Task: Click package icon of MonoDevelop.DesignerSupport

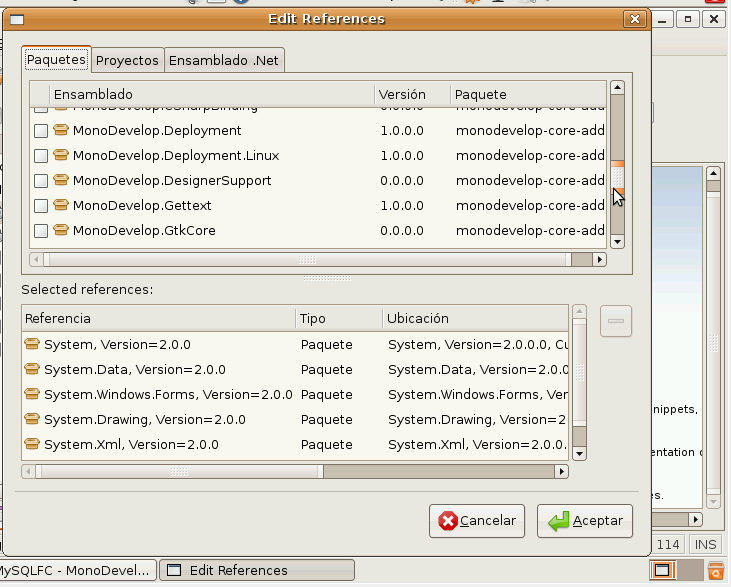Action: pyautogui.click(x=61, y=180)
